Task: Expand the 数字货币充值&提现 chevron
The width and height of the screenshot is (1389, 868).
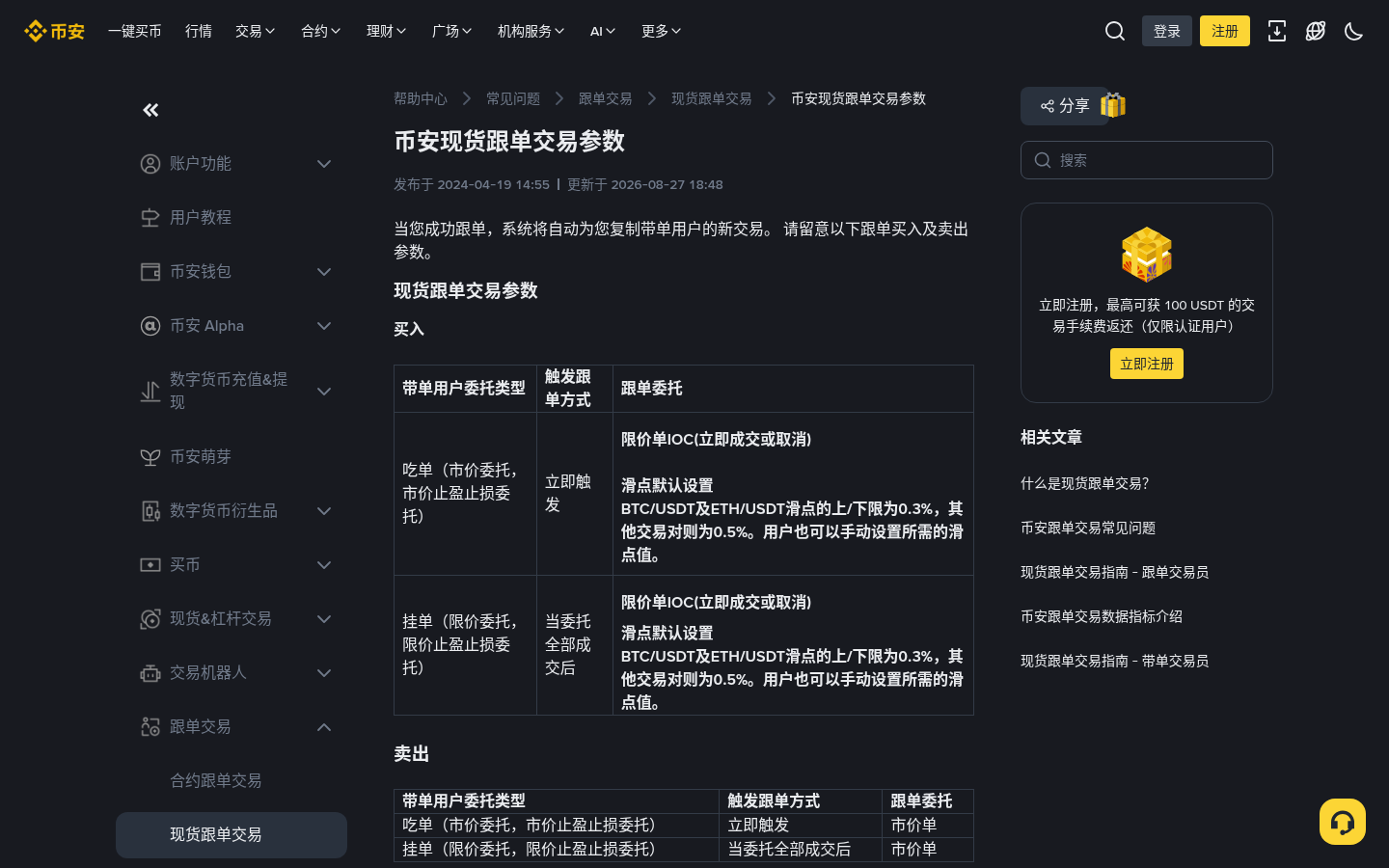Action: [x=324, y=392]
